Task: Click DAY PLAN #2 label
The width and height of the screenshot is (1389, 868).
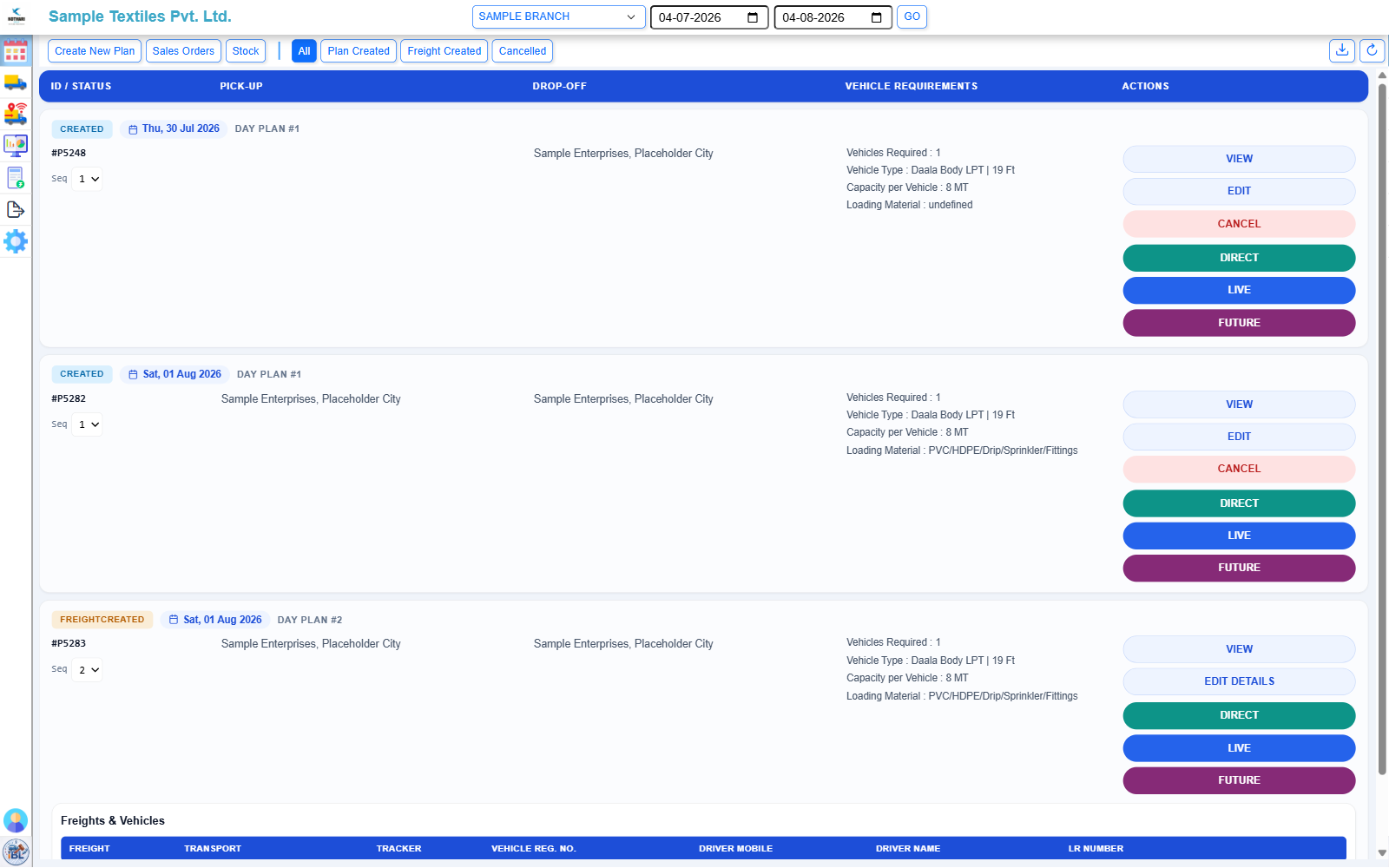Action: [x=310, y=620]
